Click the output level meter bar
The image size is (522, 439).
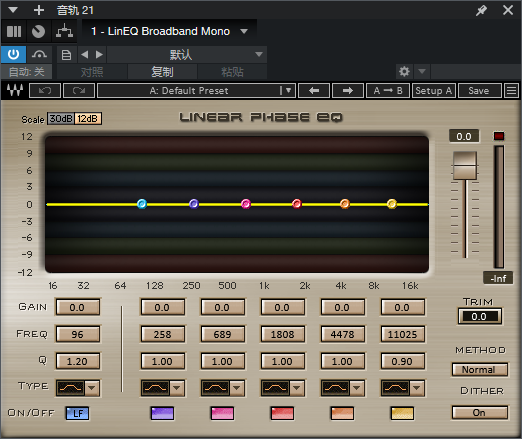point(499,207)
